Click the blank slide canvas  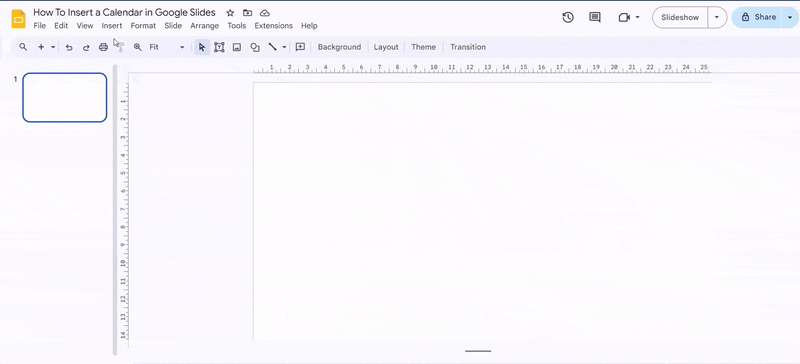[x=482, y=210]
